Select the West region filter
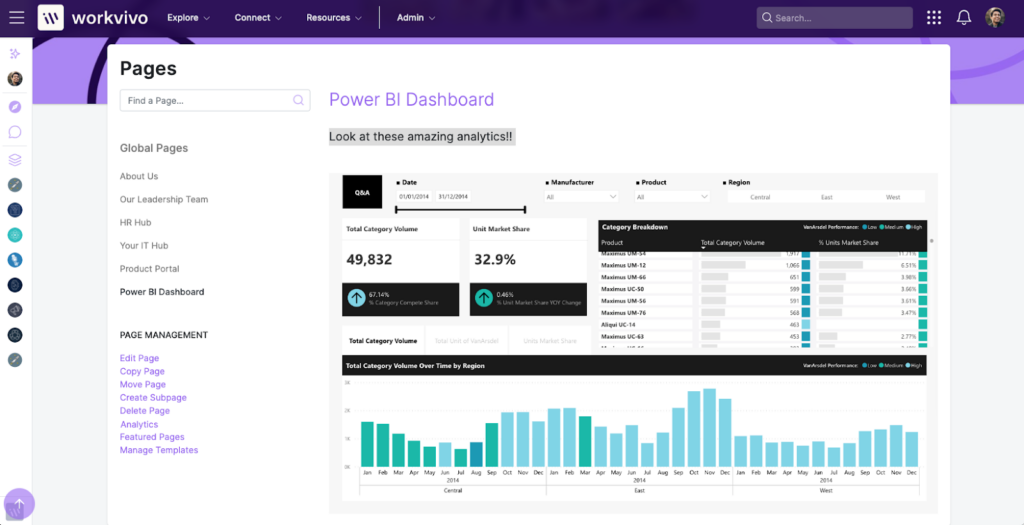1024x525 pixels. point(893,197)
